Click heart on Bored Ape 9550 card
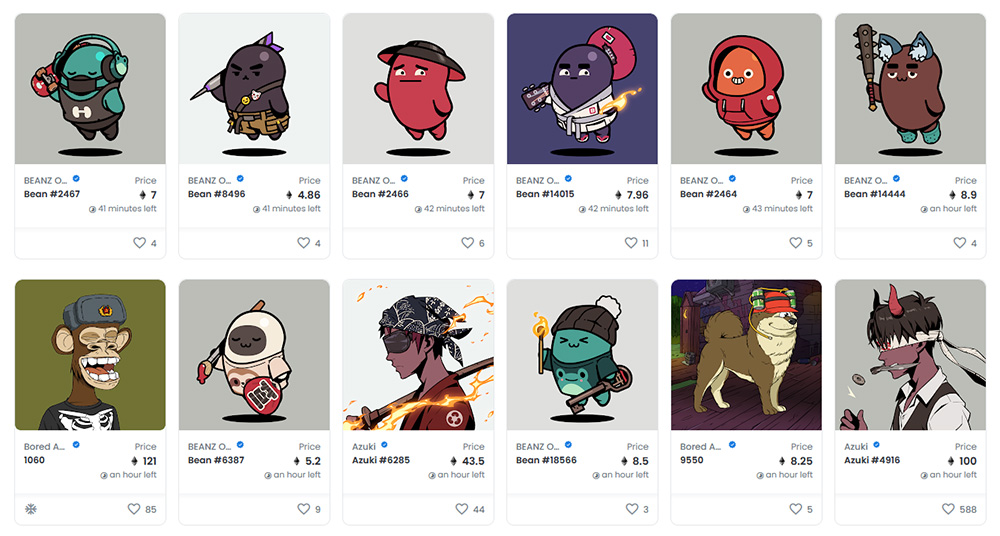 (x=795, y=509)
